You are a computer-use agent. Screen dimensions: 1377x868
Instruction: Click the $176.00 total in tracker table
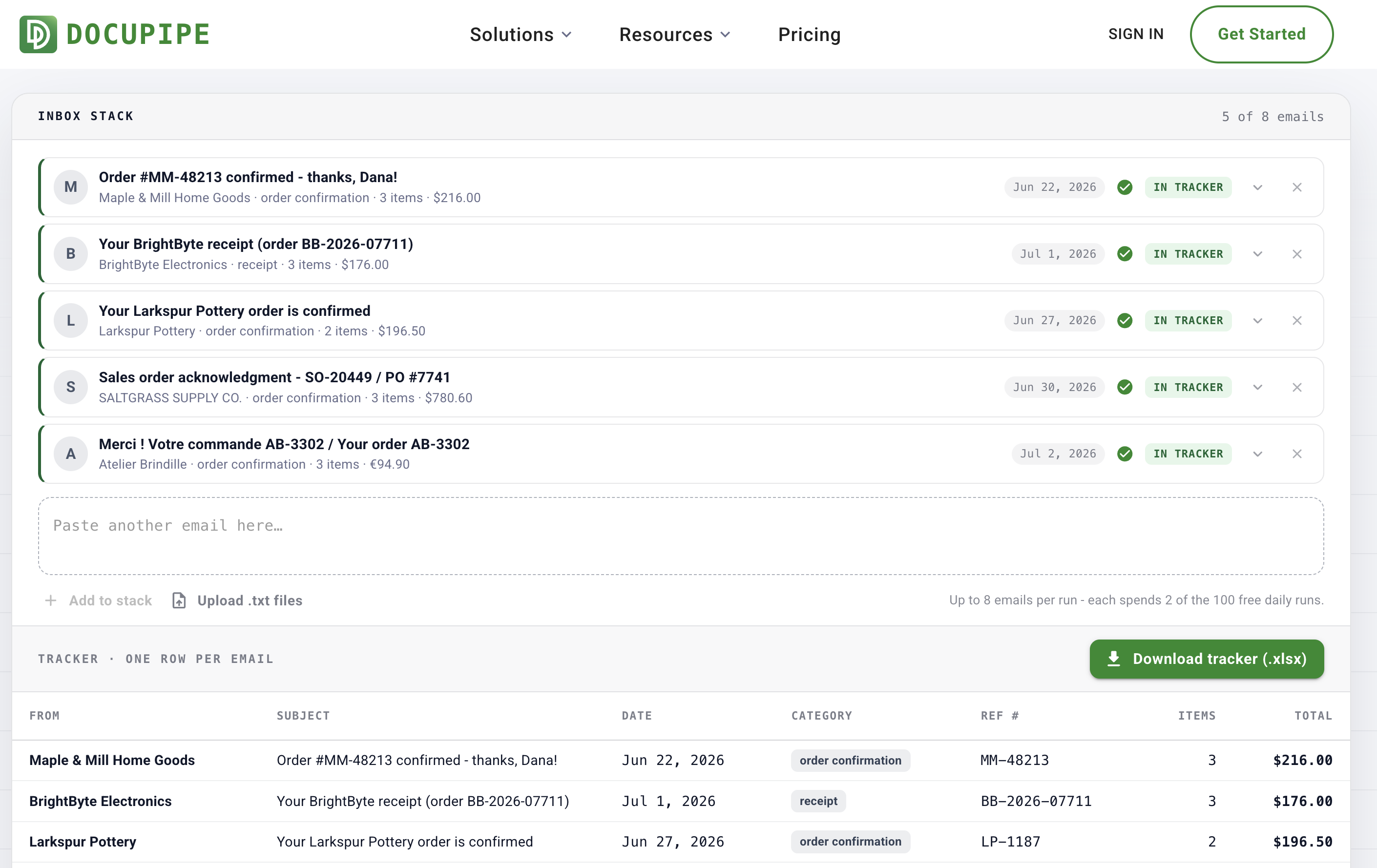coord(1303,802)
